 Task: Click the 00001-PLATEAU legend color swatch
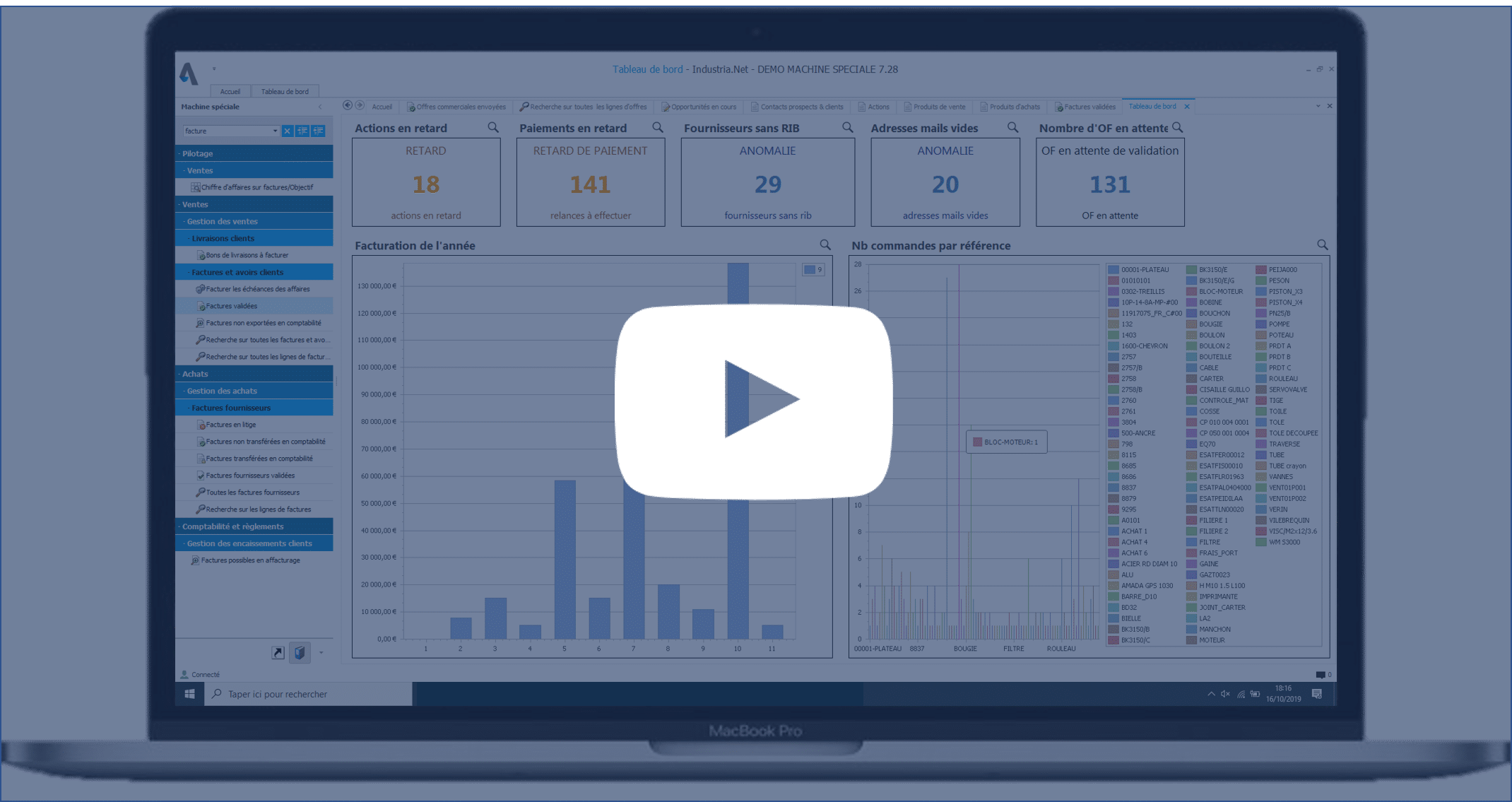coord(1113,270)
